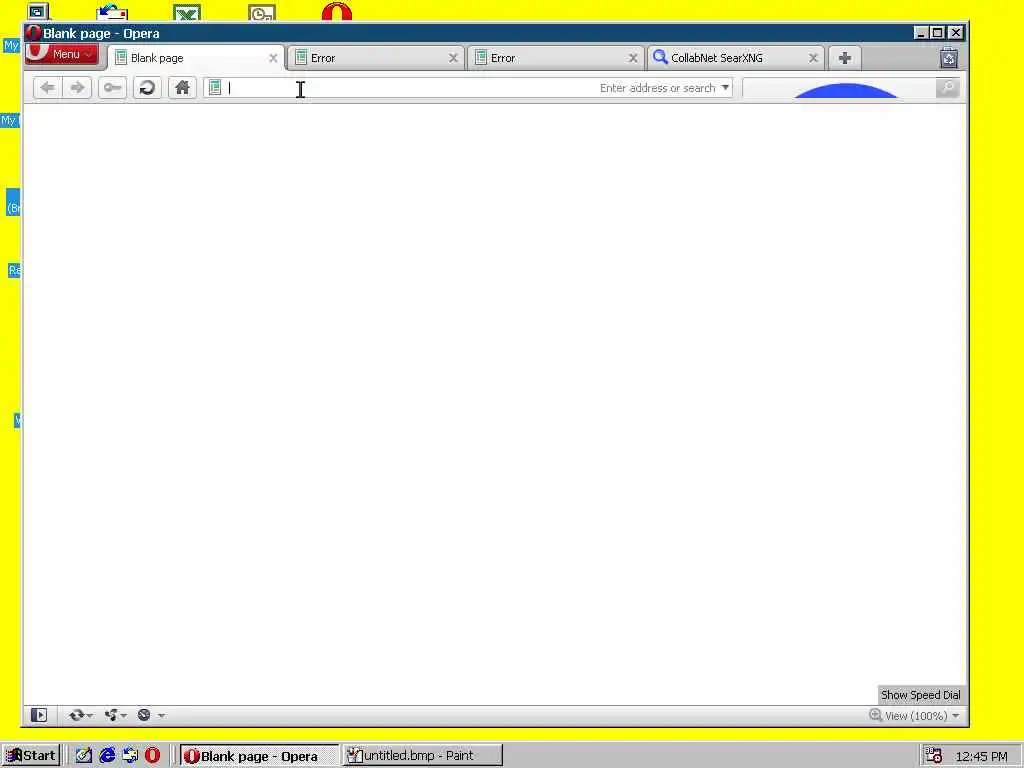The width and height of the screenshot is (1024, 768).
Task: Launch Opera from quick launch
Action: [x=153, y=756]
